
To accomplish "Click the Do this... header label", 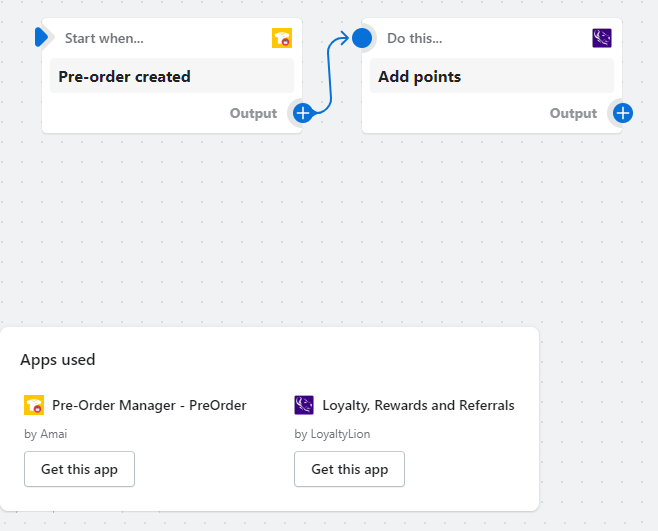I will pos(414,38).
